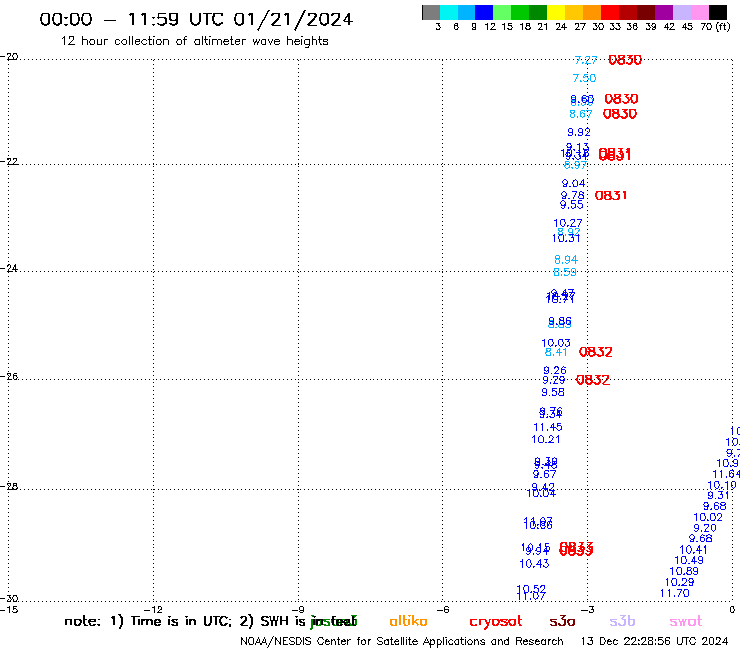Viewport: 740px width, 650px height.
Task: Click the -28 latitude axis label
Action: tap(9, 487)
